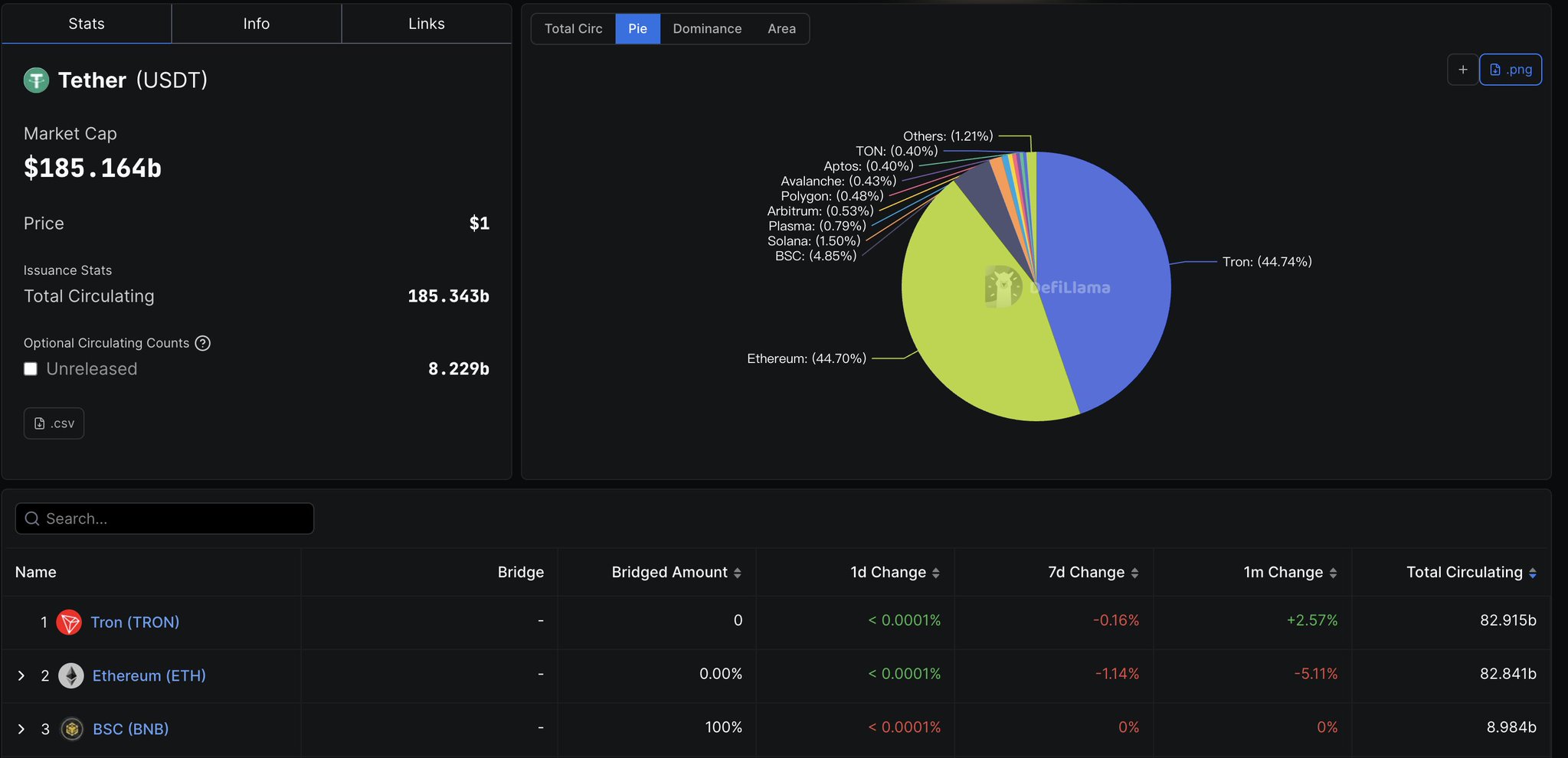1568x758 pixels.
Task: Select the Dominance chart view
Action: click(x=706, y=28)
